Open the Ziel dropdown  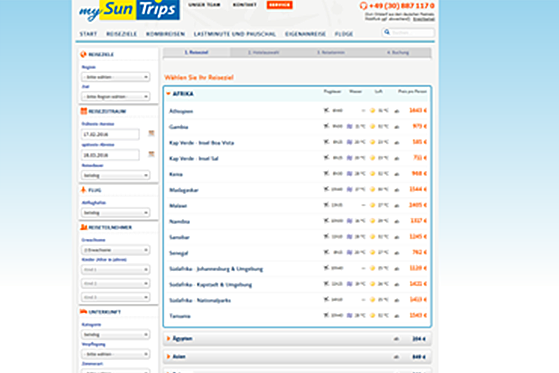click(116, 96)
